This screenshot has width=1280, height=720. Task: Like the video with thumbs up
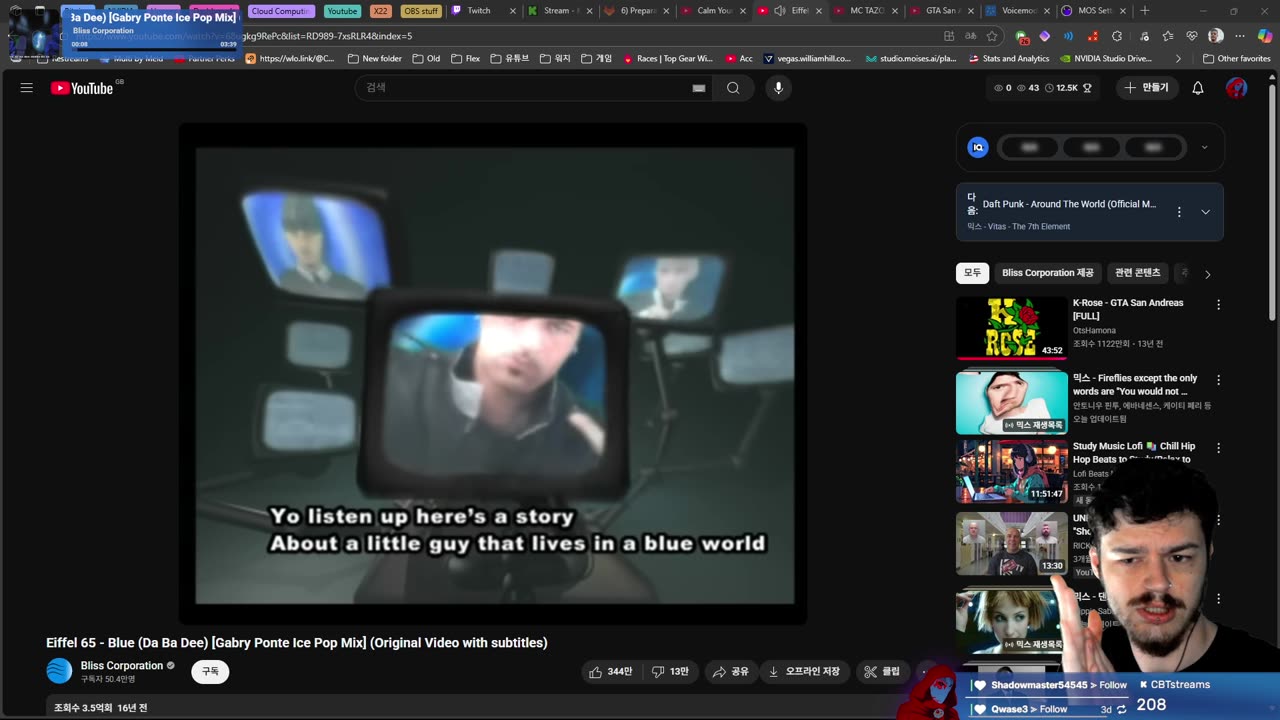tap(610, 672)
